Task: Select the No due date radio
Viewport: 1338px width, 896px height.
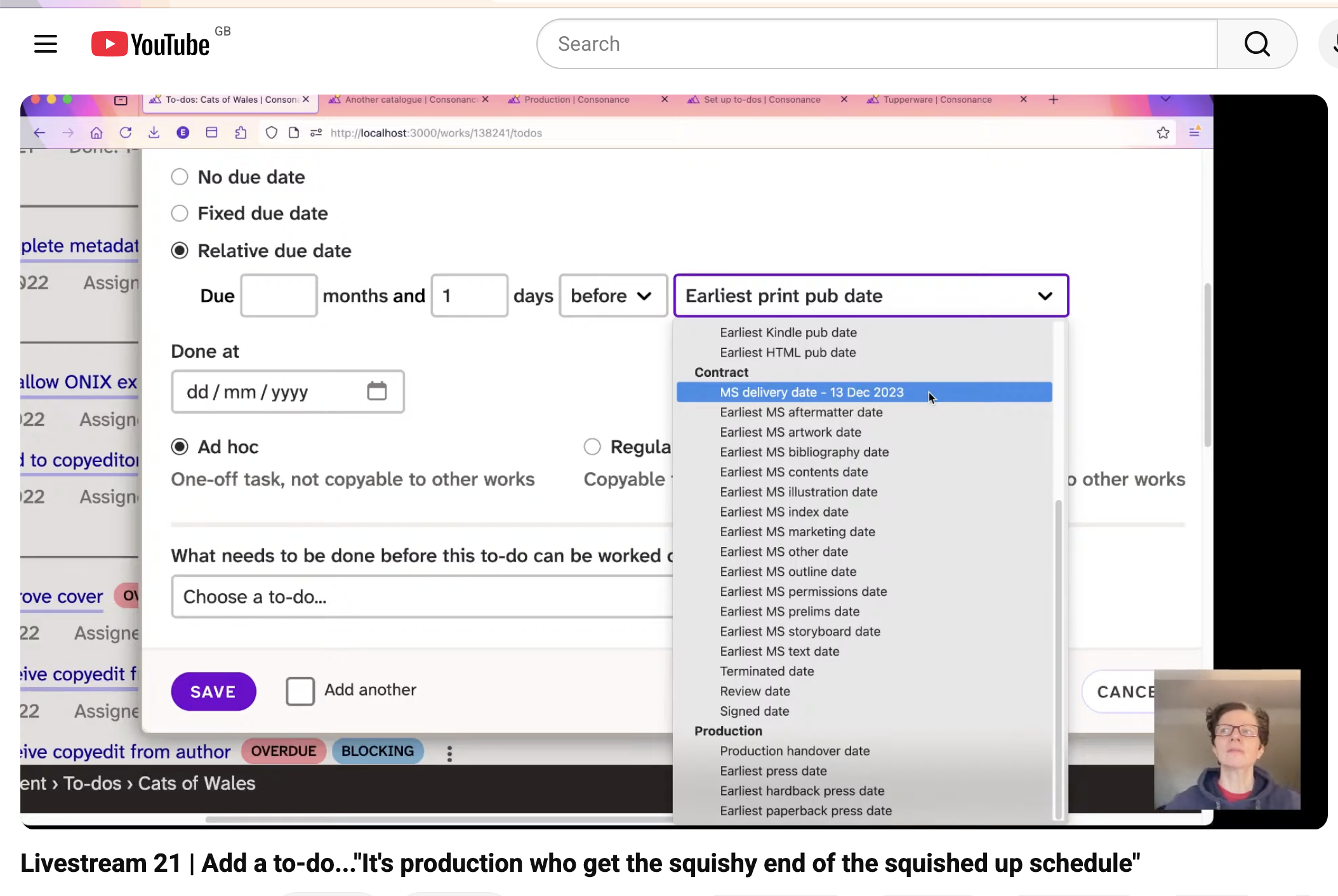Action: [180, 176]
